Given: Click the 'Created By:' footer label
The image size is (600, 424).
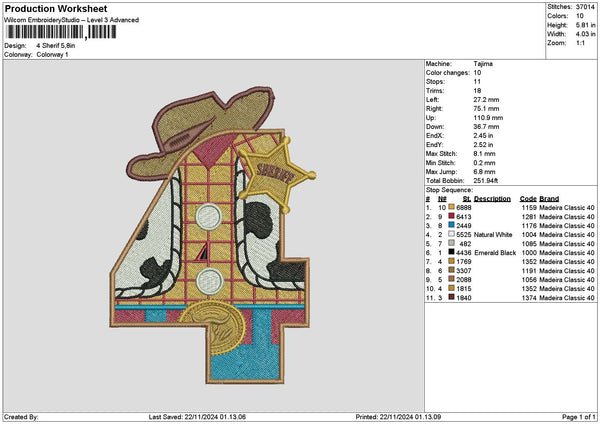Looking at the screenshot, I should 21,417.
